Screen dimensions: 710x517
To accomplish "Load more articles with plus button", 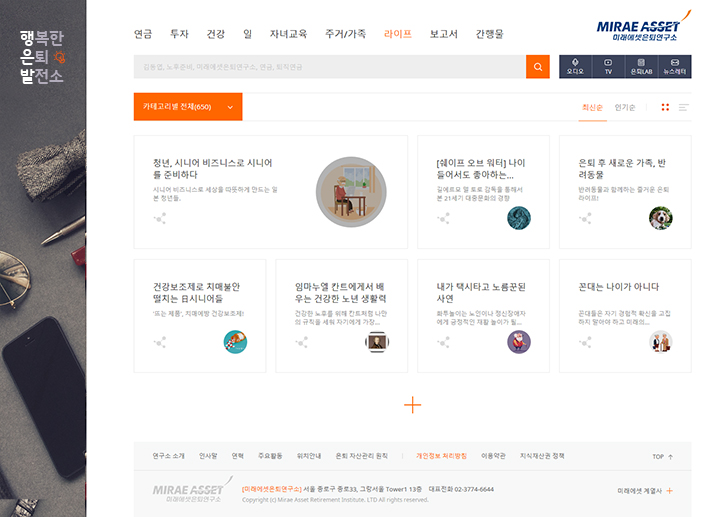I will 412,405.
